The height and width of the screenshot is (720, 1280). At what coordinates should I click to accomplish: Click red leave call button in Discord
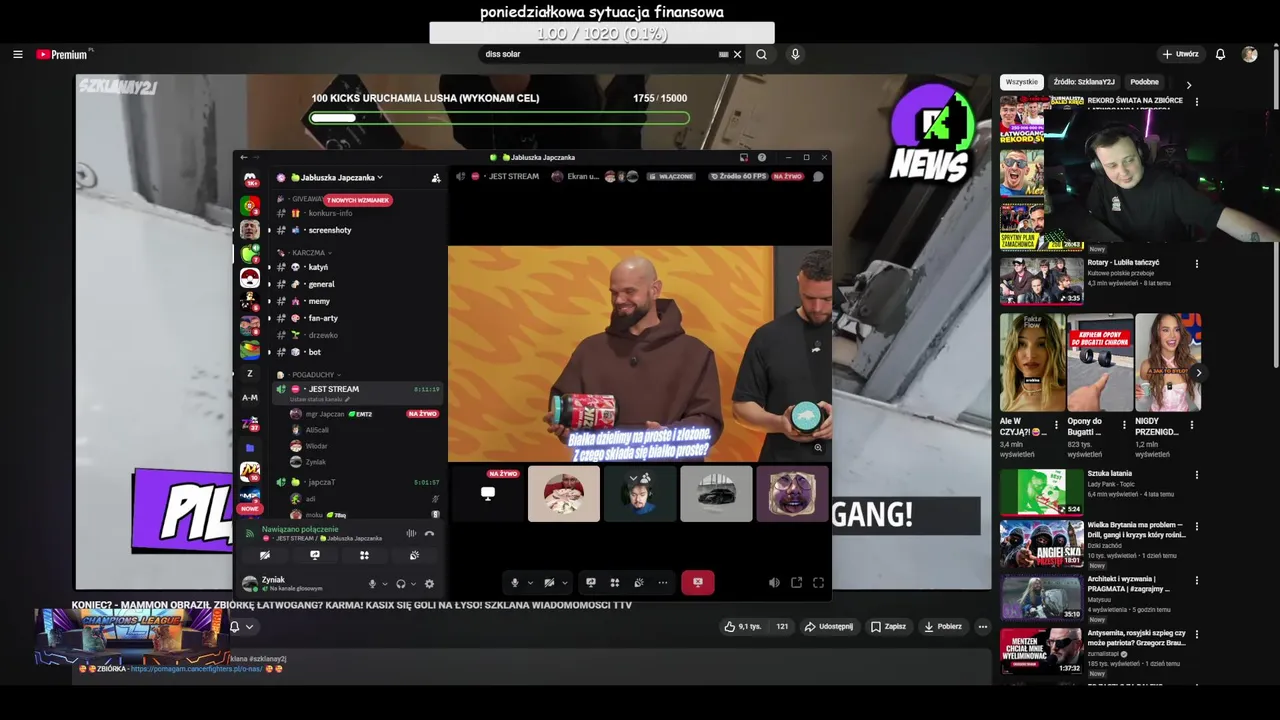pyautogui.click(x=698, y=582)
